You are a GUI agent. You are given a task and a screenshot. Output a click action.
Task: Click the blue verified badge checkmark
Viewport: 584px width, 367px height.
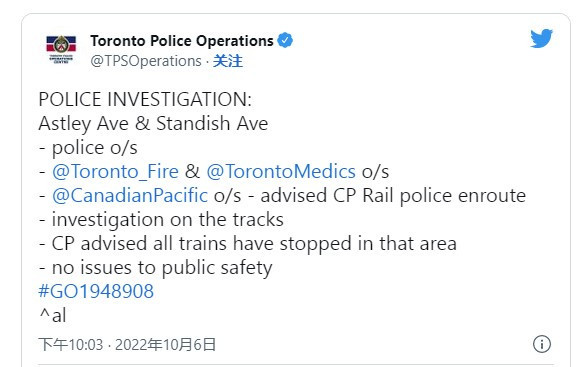pos(285,40)
